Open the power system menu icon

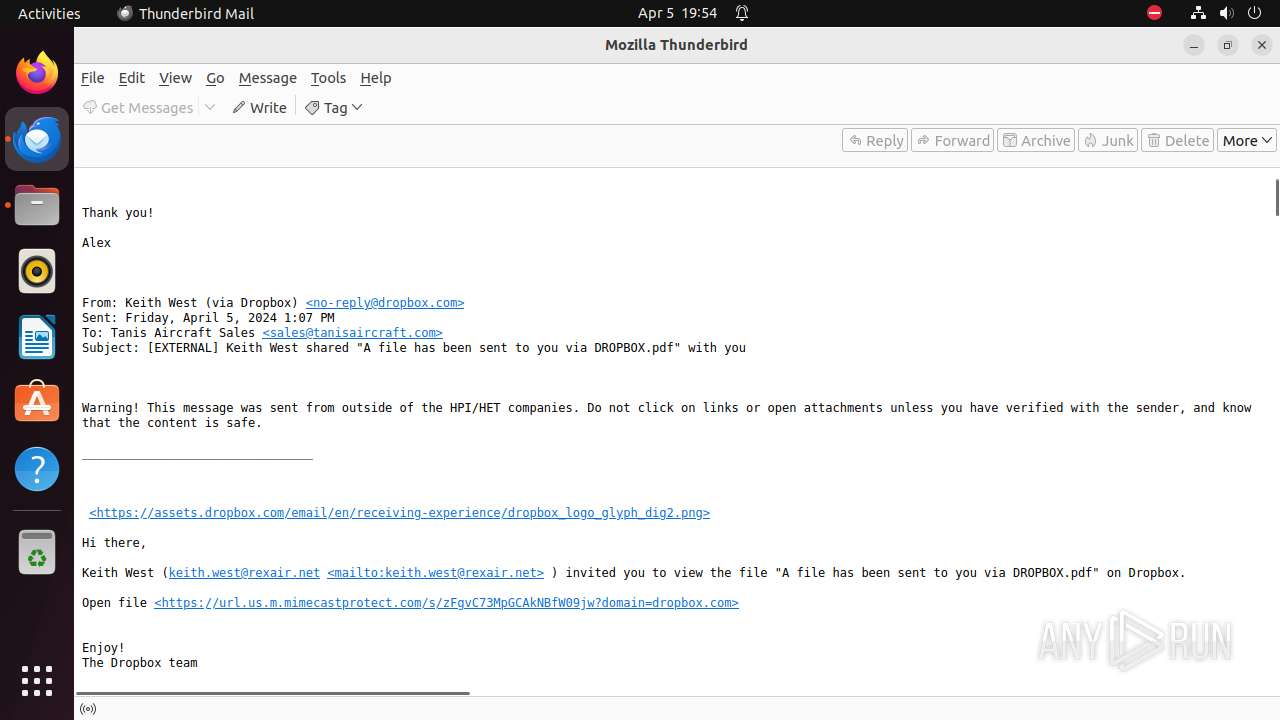(x=1254, y=13)
